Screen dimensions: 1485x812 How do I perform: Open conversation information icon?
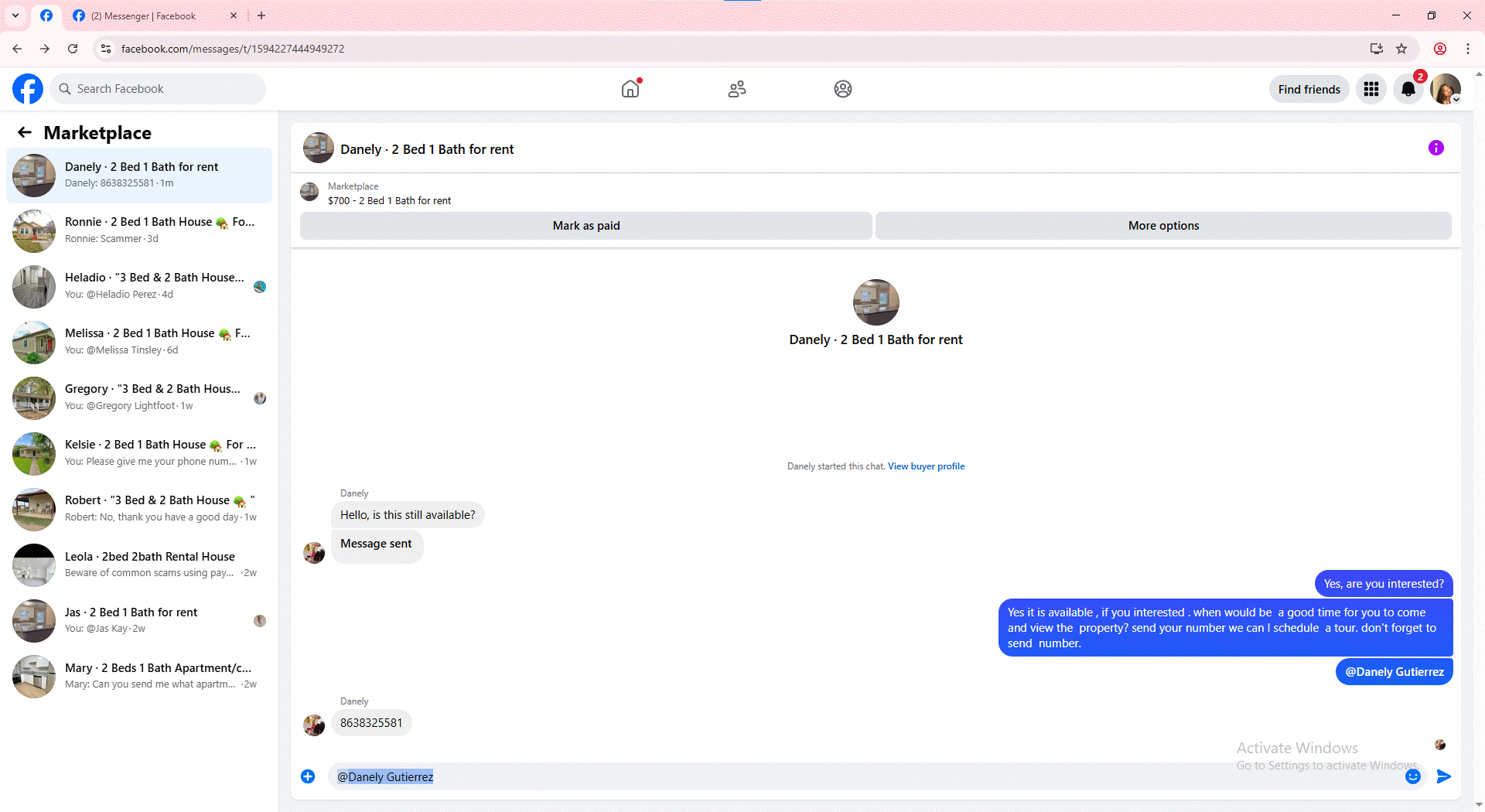tap(1436, 148)
